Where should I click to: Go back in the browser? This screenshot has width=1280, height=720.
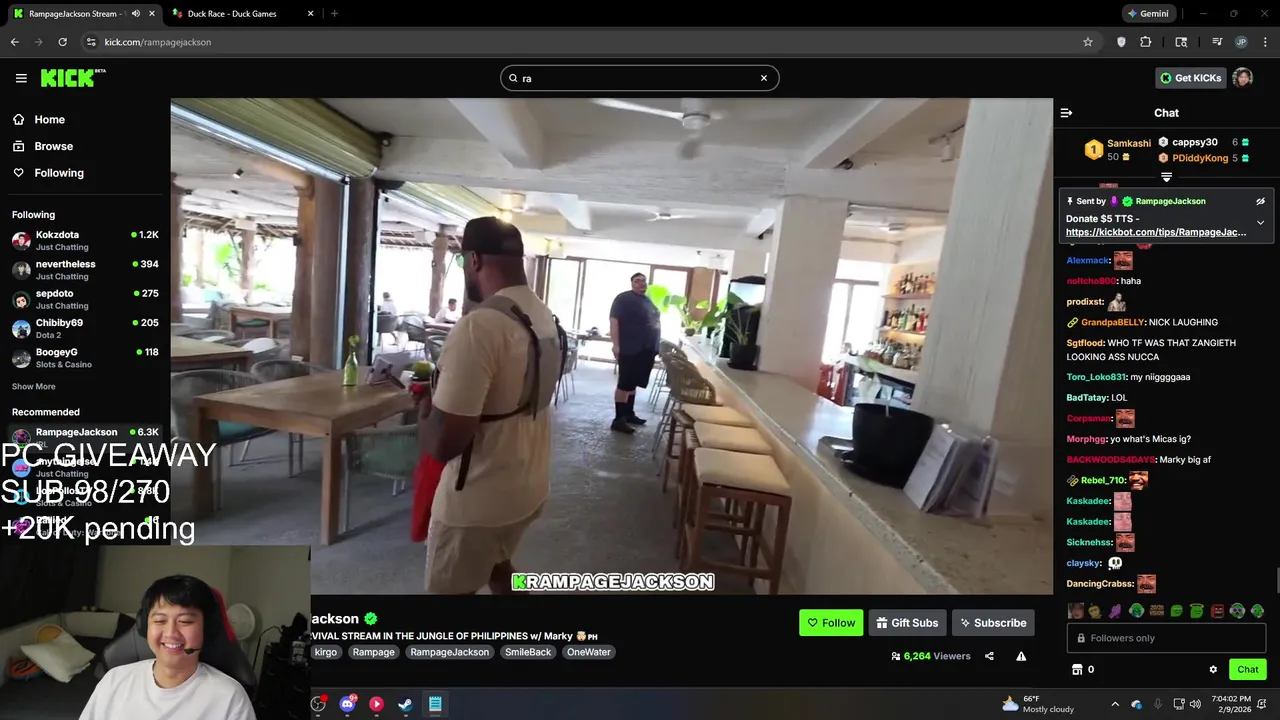pos(14,42)
